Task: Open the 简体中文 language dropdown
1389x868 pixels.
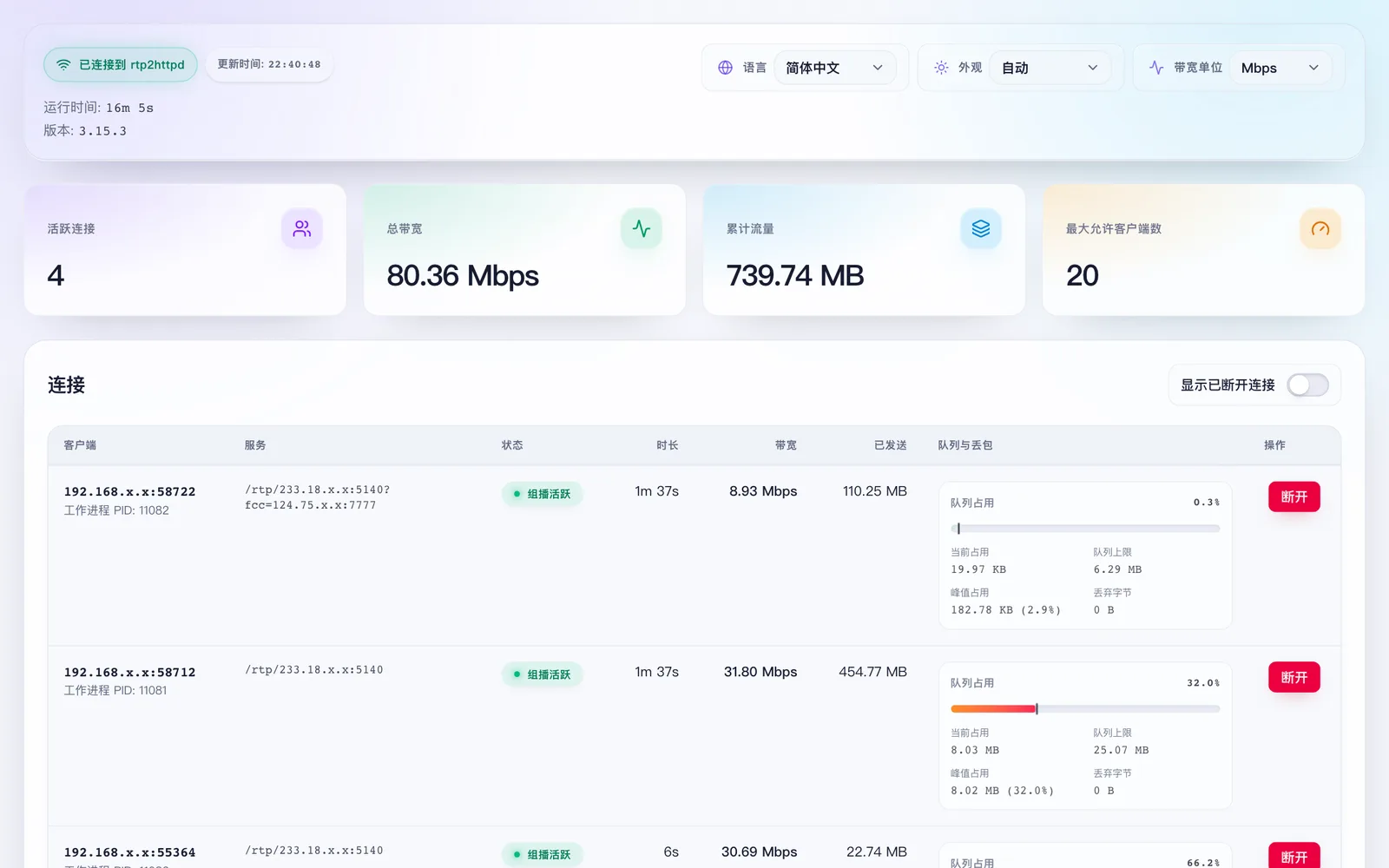Action: coord(834,68)
